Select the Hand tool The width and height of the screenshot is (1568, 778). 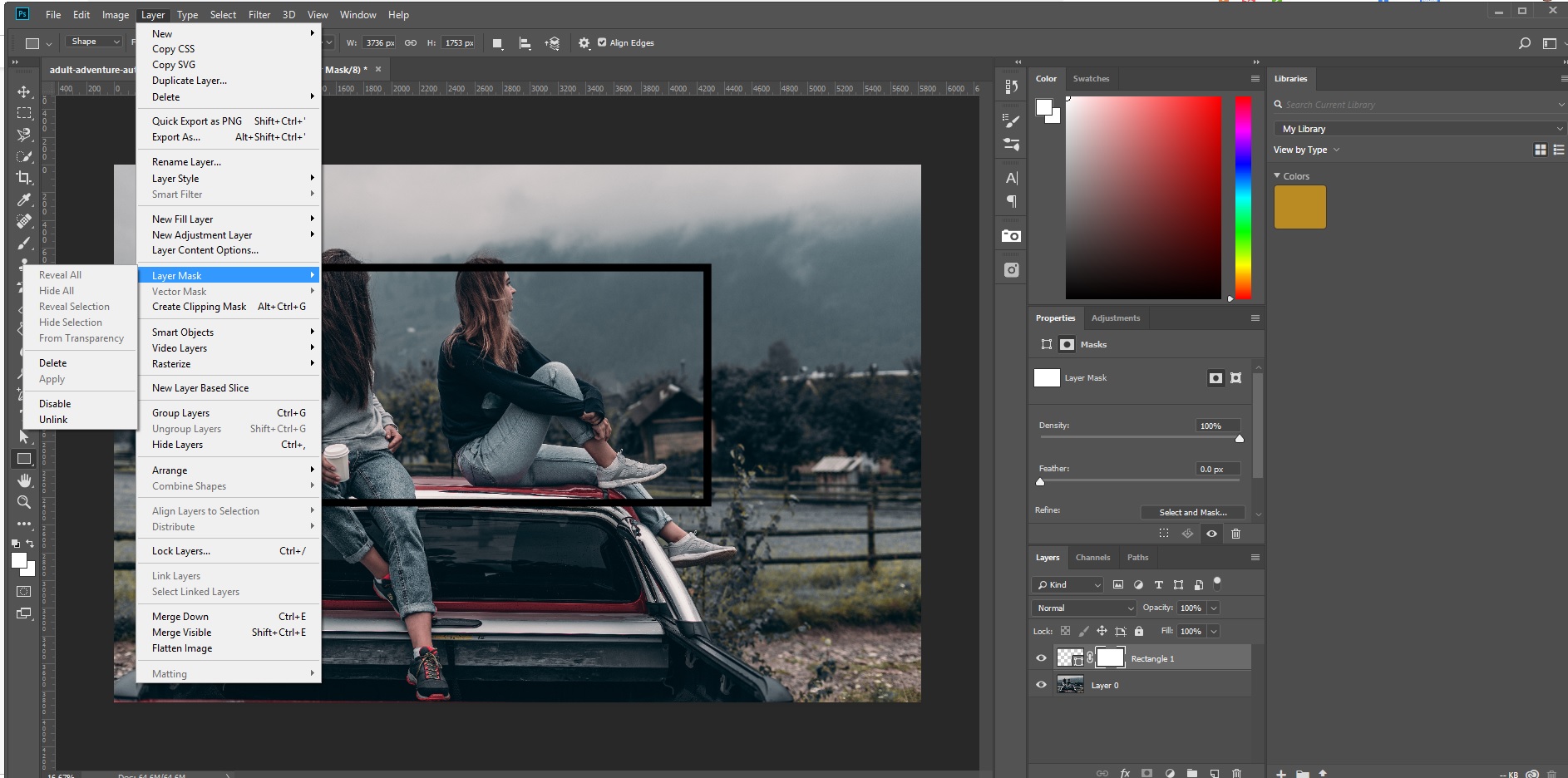tap(24, 480)
